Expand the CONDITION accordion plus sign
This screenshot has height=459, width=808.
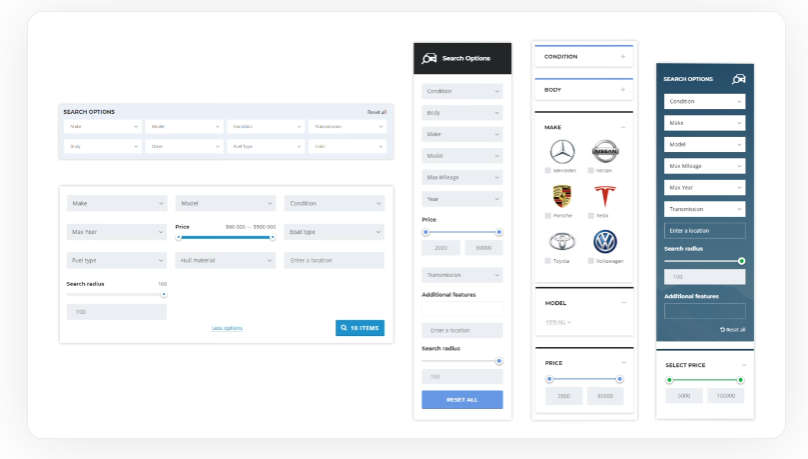point(623,57)
